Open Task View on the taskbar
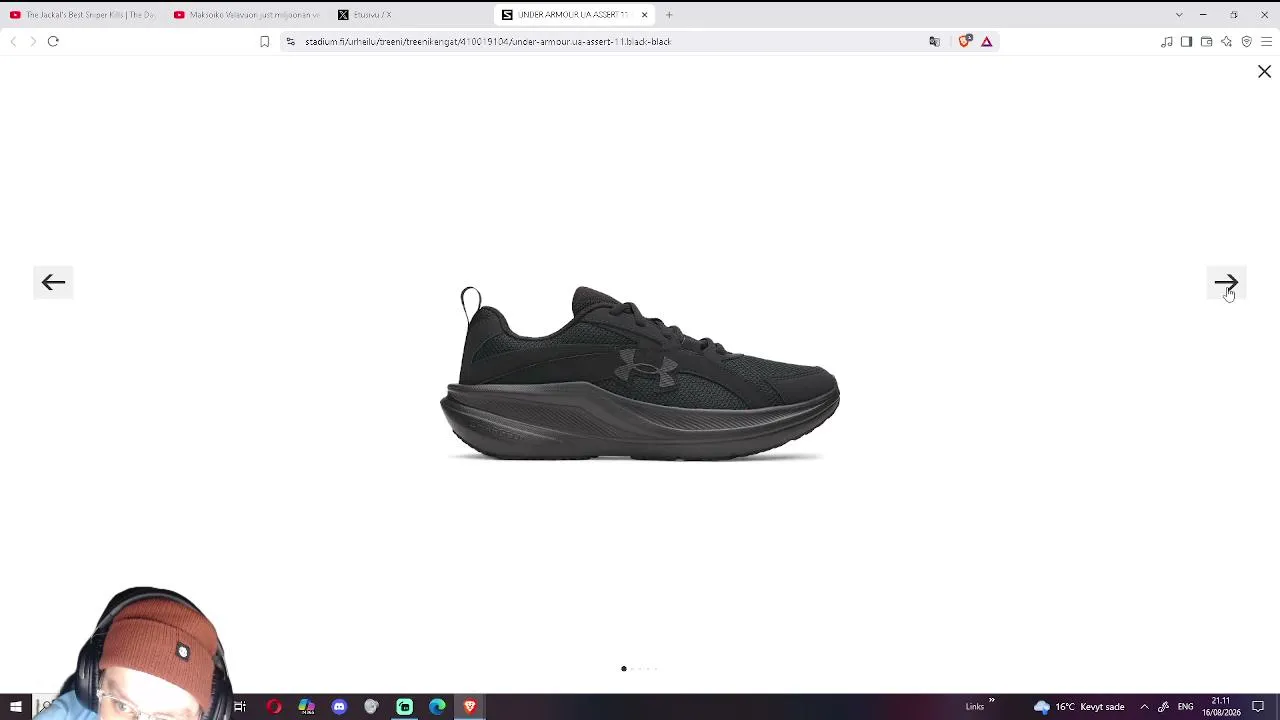This screenshot has height=720, width=1280. pyautogui.click(x=240, y=707)
